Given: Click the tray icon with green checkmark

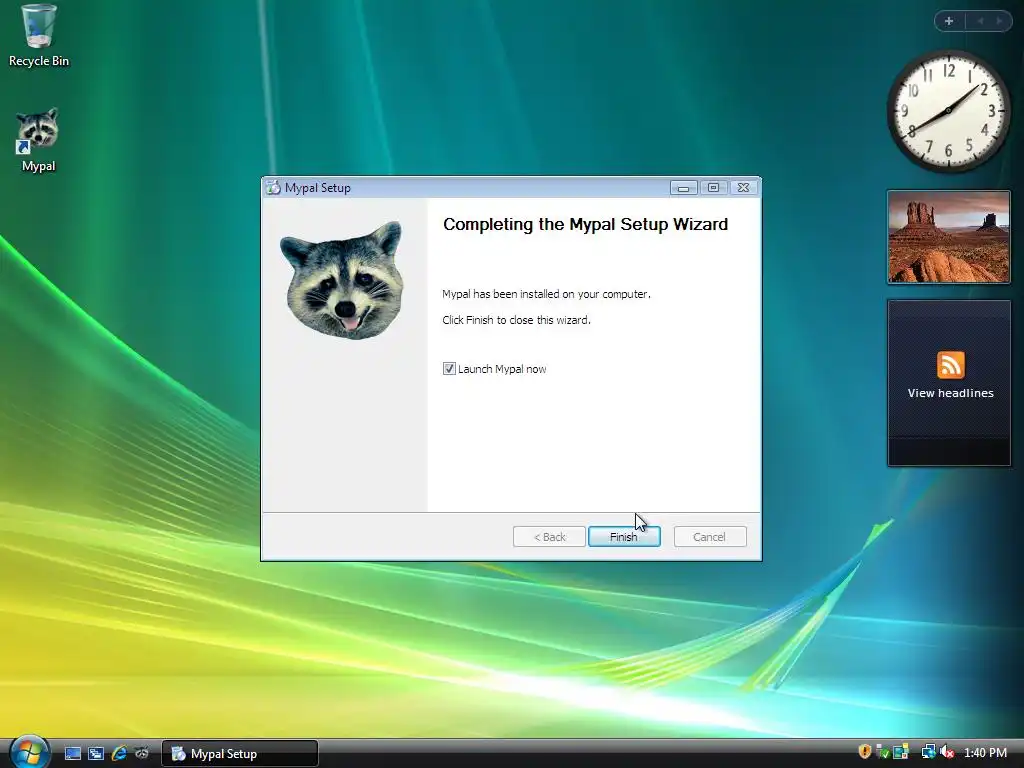Looking at the screenshot, I should click(x=883, y=752).
